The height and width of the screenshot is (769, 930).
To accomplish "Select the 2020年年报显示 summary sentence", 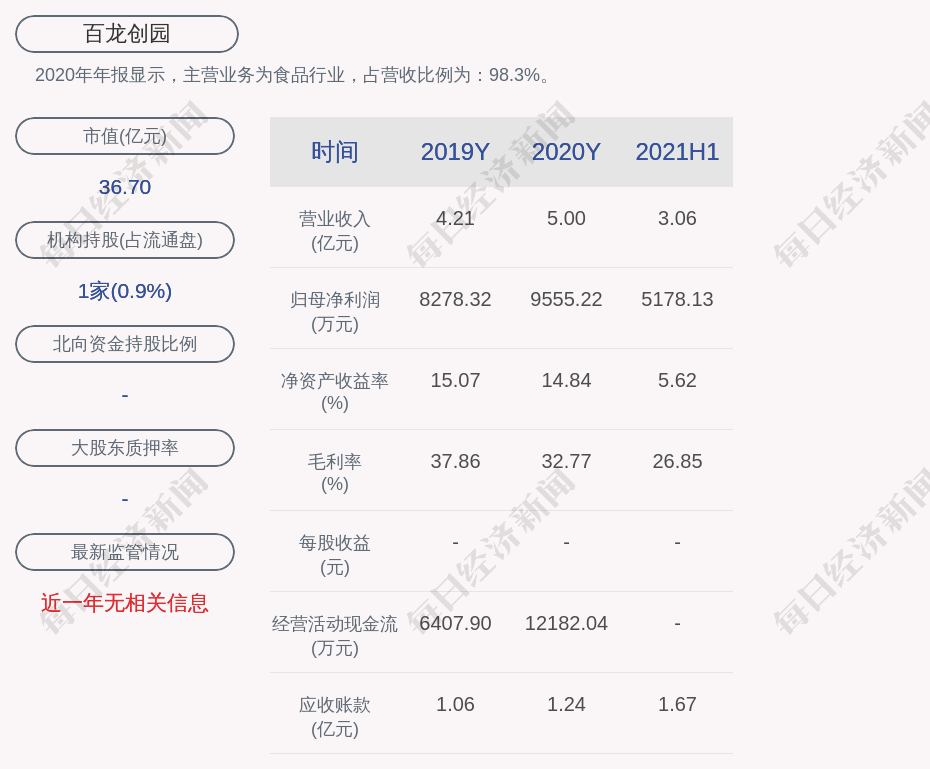I will (x=294, y=75).
